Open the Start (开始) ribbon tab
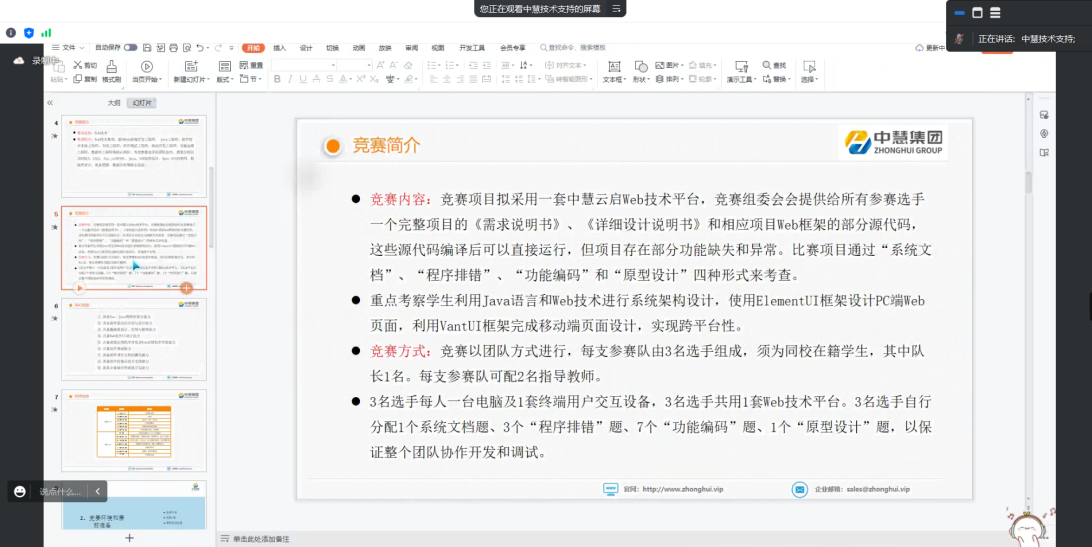1092x547 pixels. point(253,48)
